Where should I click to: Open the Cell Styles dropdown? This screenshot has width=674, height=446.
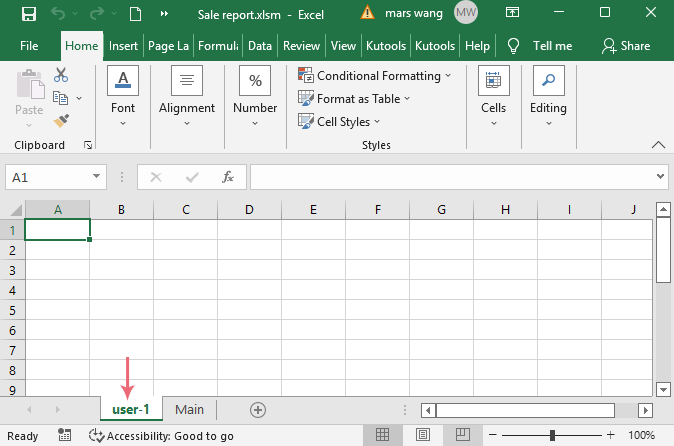point(339,122)
